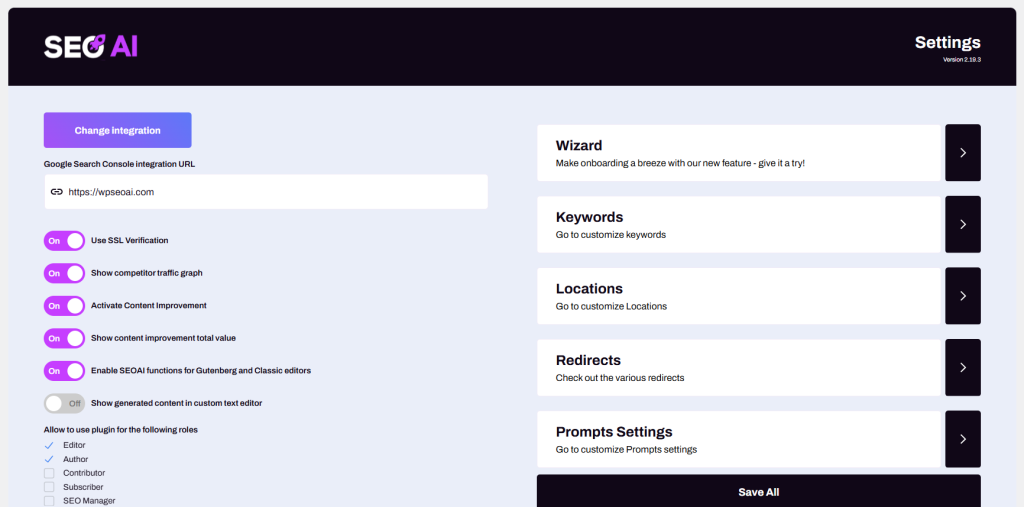
Task: Open Prompts Settings arrow button
Action: pos(963,438)
